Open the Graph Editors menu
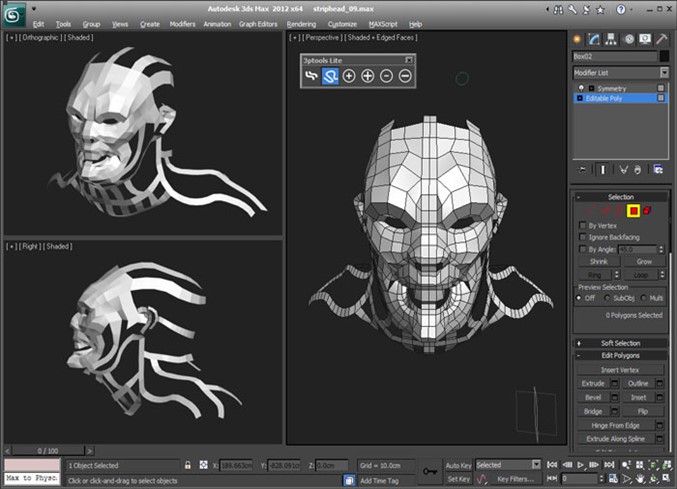Image resolution: width=677 pixels, height=489 pixels. coord(258,23)
